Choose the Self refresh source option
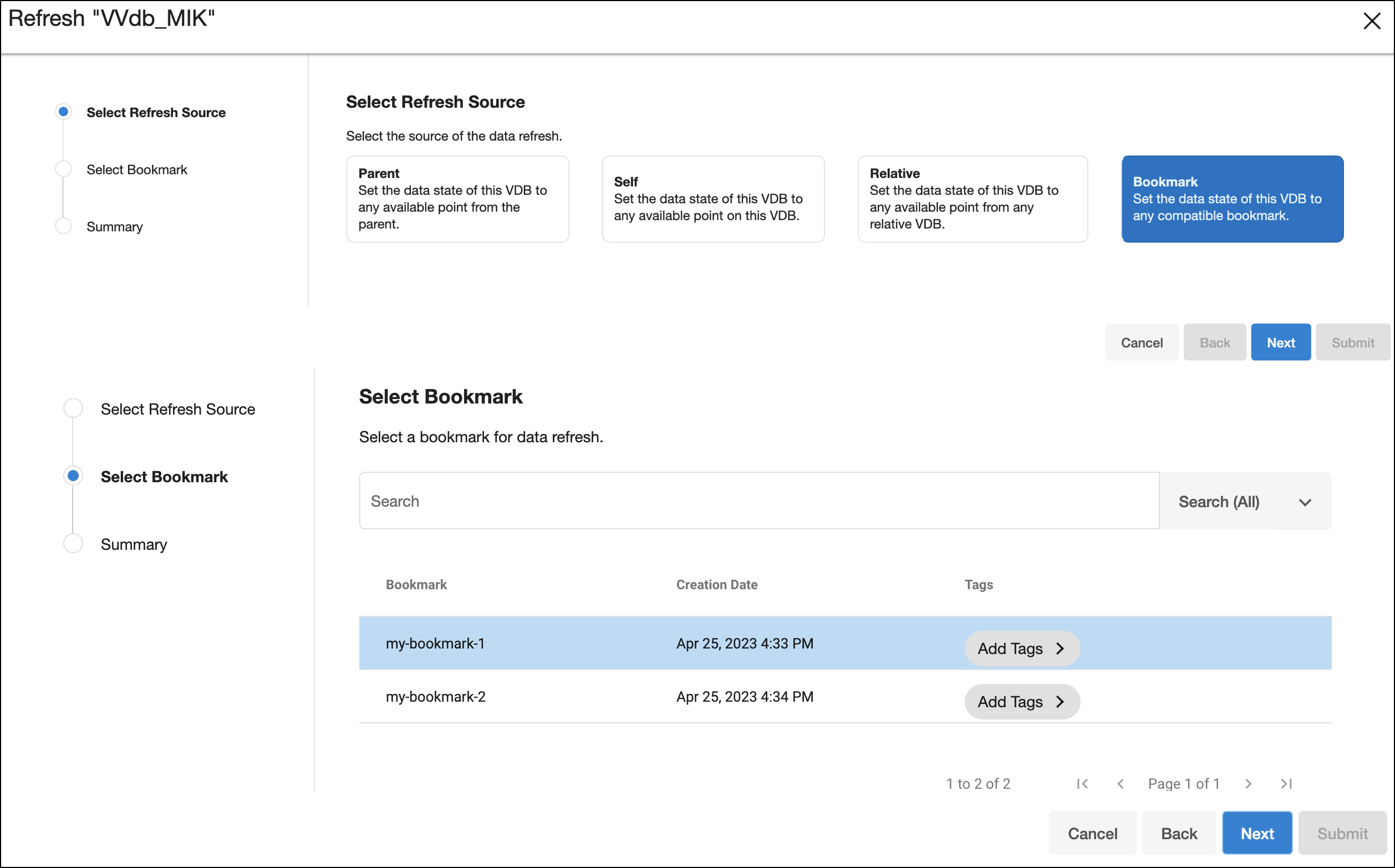The image size is (1395, 868). coord(712,198)
